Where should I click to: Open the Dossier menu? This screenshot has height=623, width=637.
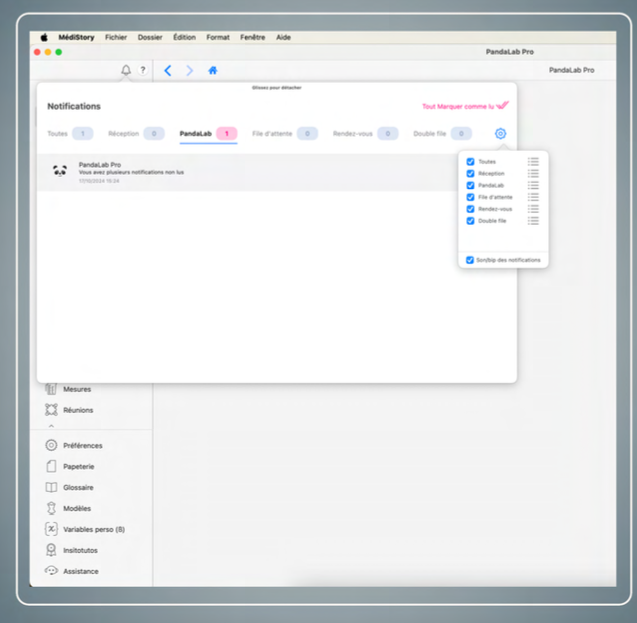click(x=150, y=37)
